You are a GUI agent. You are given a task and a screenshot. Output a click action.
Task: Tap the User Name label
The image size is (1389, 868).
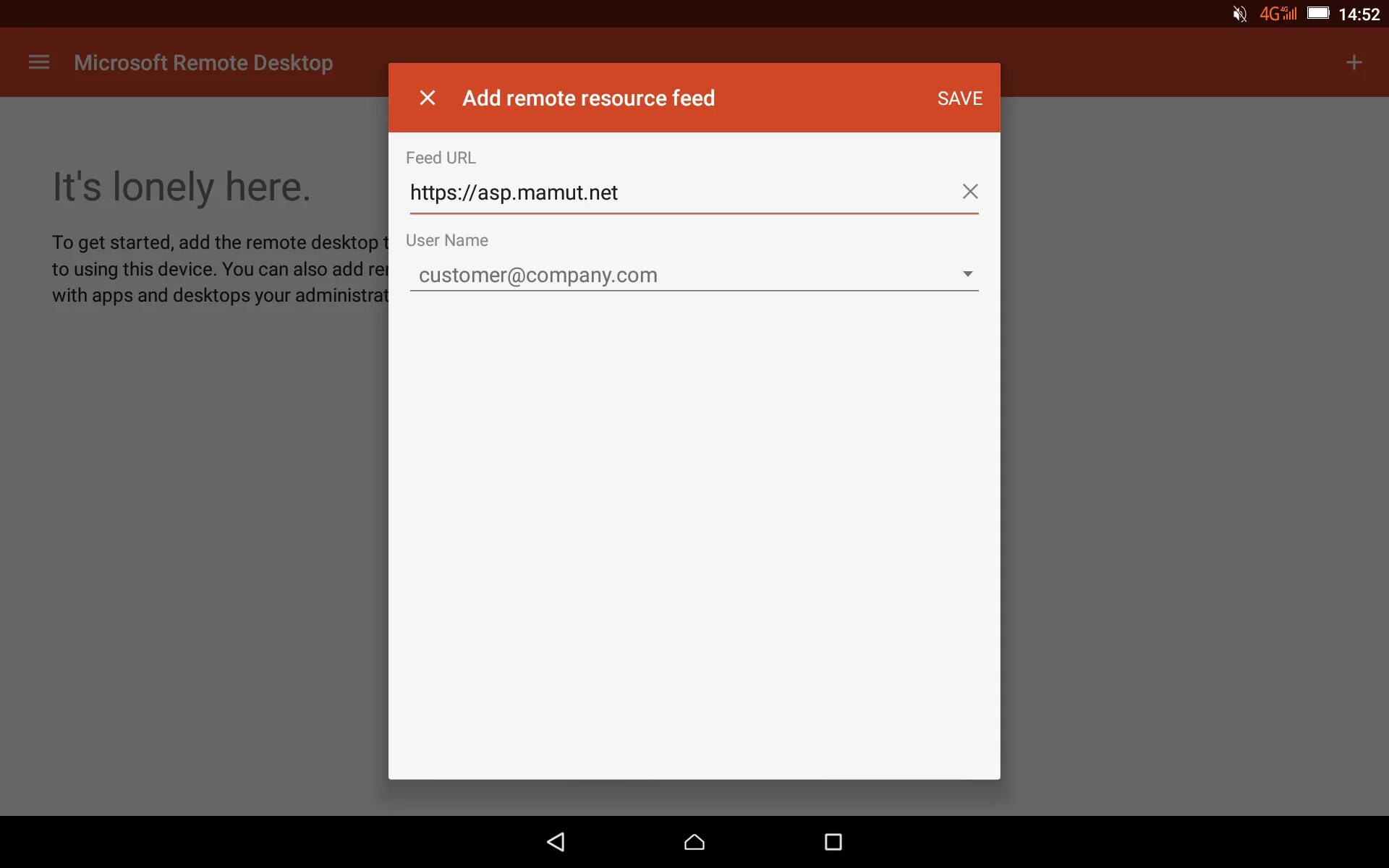coord(446,240)
